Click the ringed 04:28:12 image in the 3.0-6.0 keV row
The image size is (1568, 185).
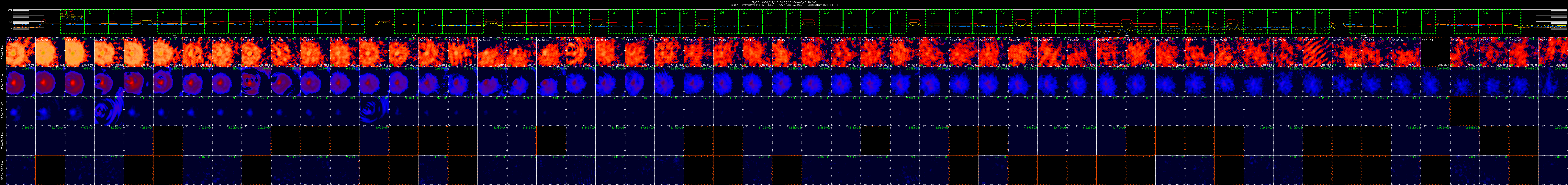pos(581,52)
